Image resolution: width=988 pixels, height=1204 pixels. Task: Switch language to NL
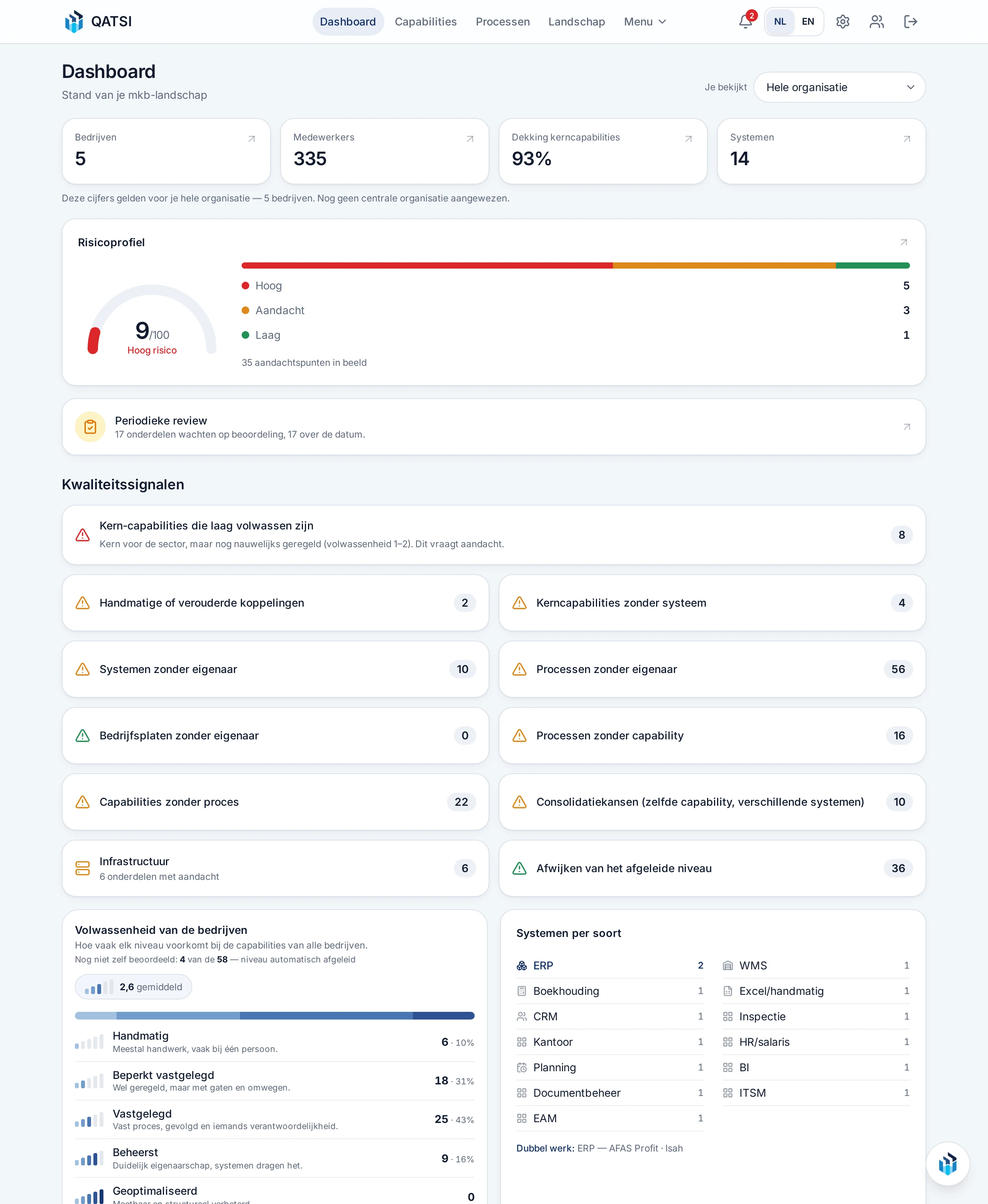780,22
